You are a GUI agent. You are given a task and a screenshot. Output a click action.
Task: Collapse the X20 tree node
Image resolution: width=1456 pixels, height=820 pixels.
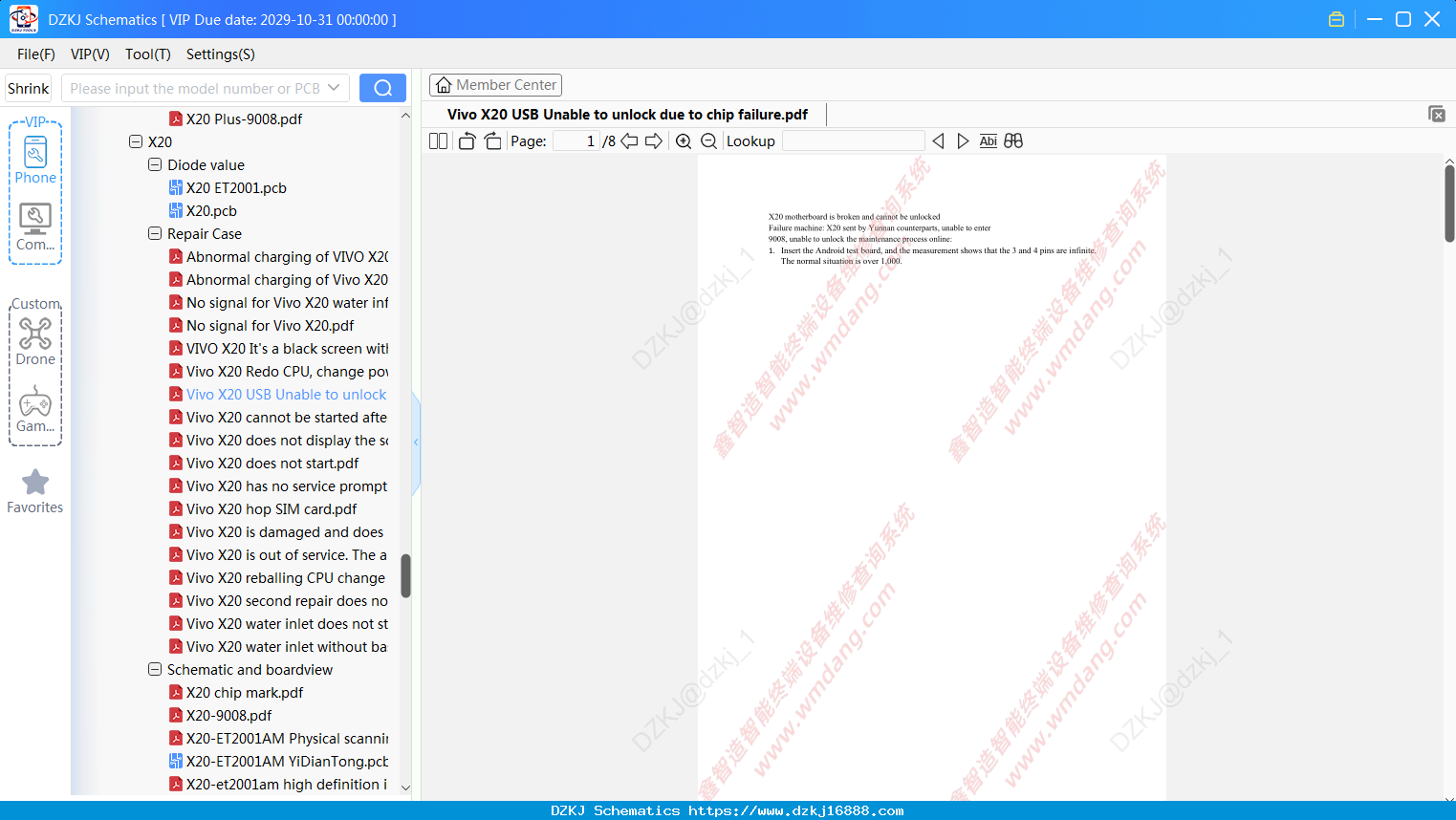(x=136, y=141)
